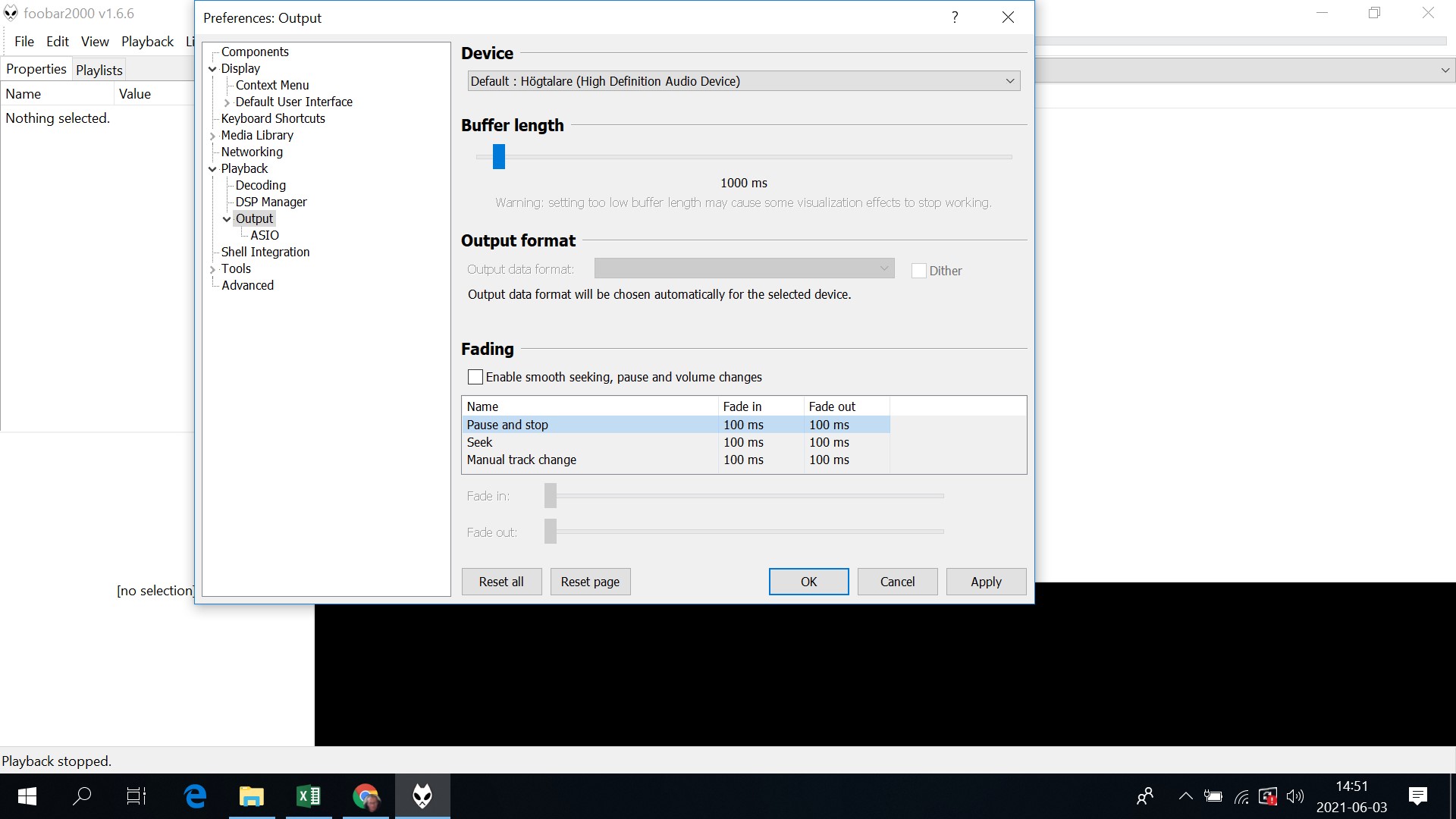Open Chrome from the taskbar

click(366, 796)
